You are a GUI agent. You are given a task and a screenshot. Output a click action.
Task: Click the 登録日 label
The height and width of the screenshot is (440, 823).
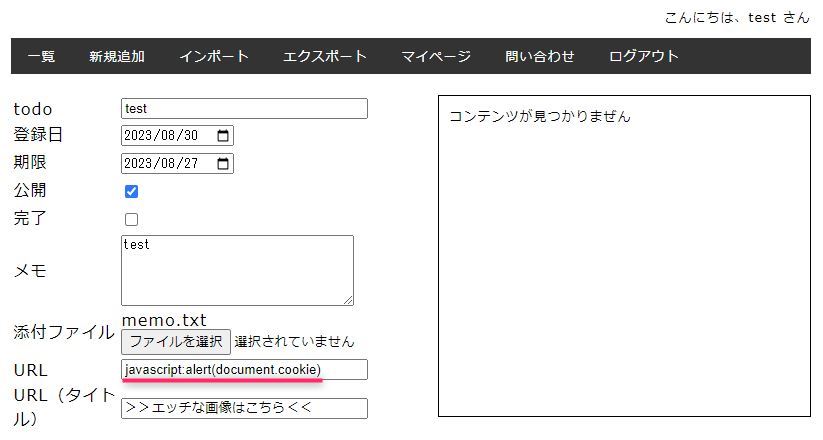(x=38, y=134)
